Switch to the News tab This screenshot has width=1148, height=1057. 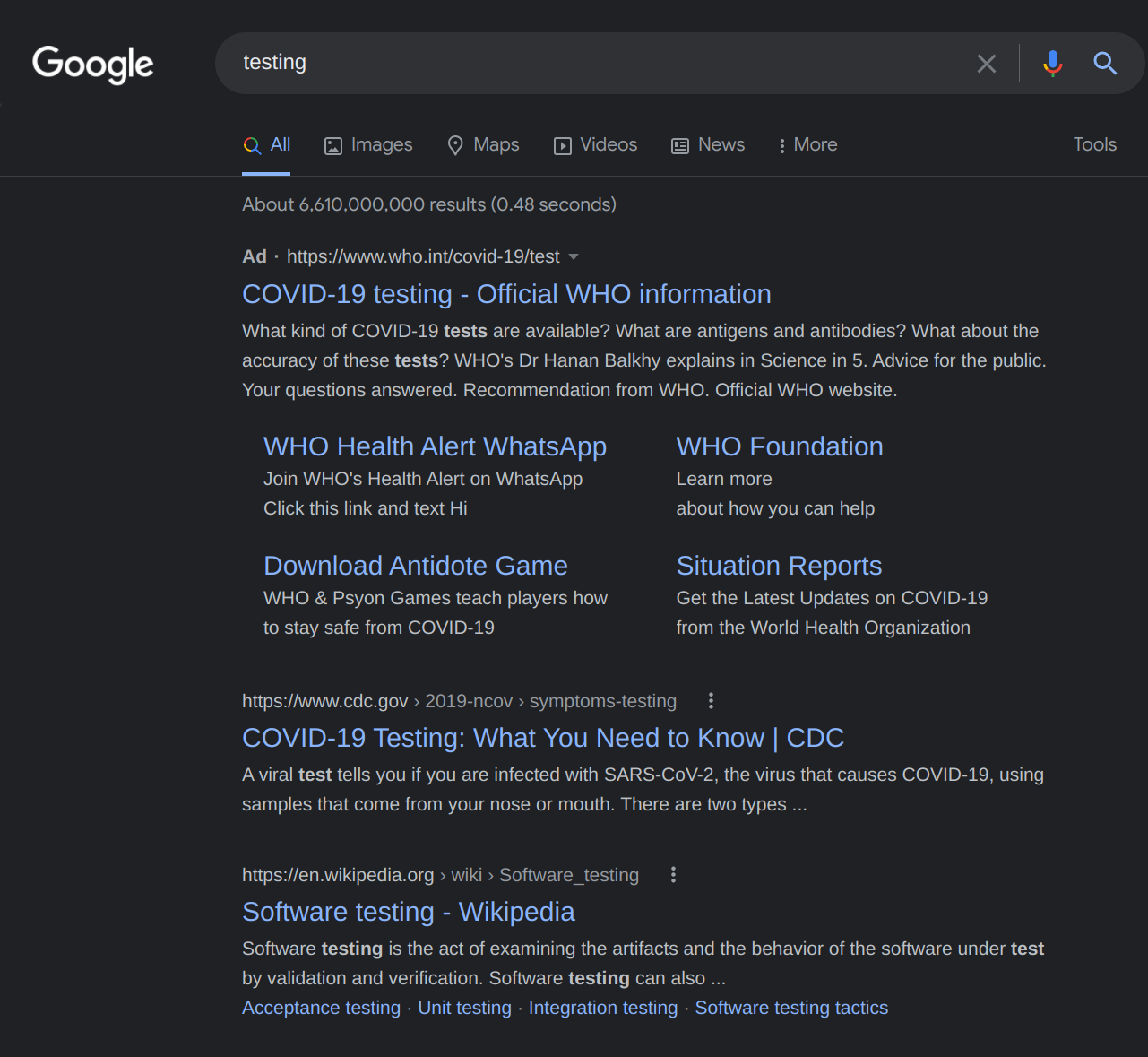[708, 145]
